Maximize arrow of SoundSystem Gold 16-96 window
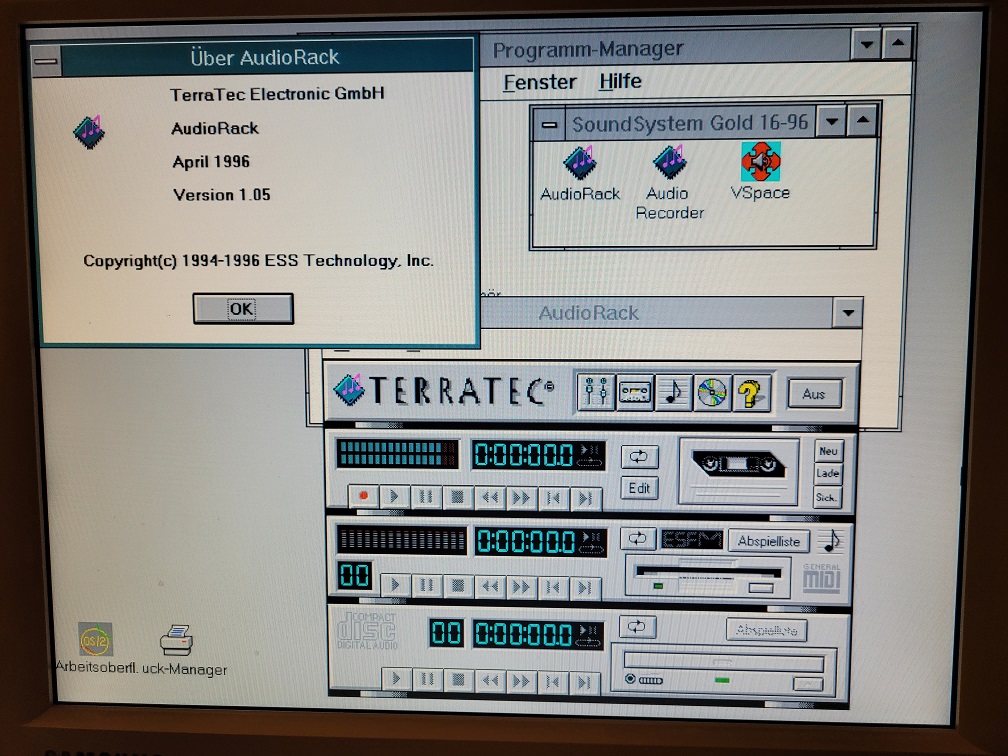This screenshot has width=1008, height=756. click(x=862, y=120)
